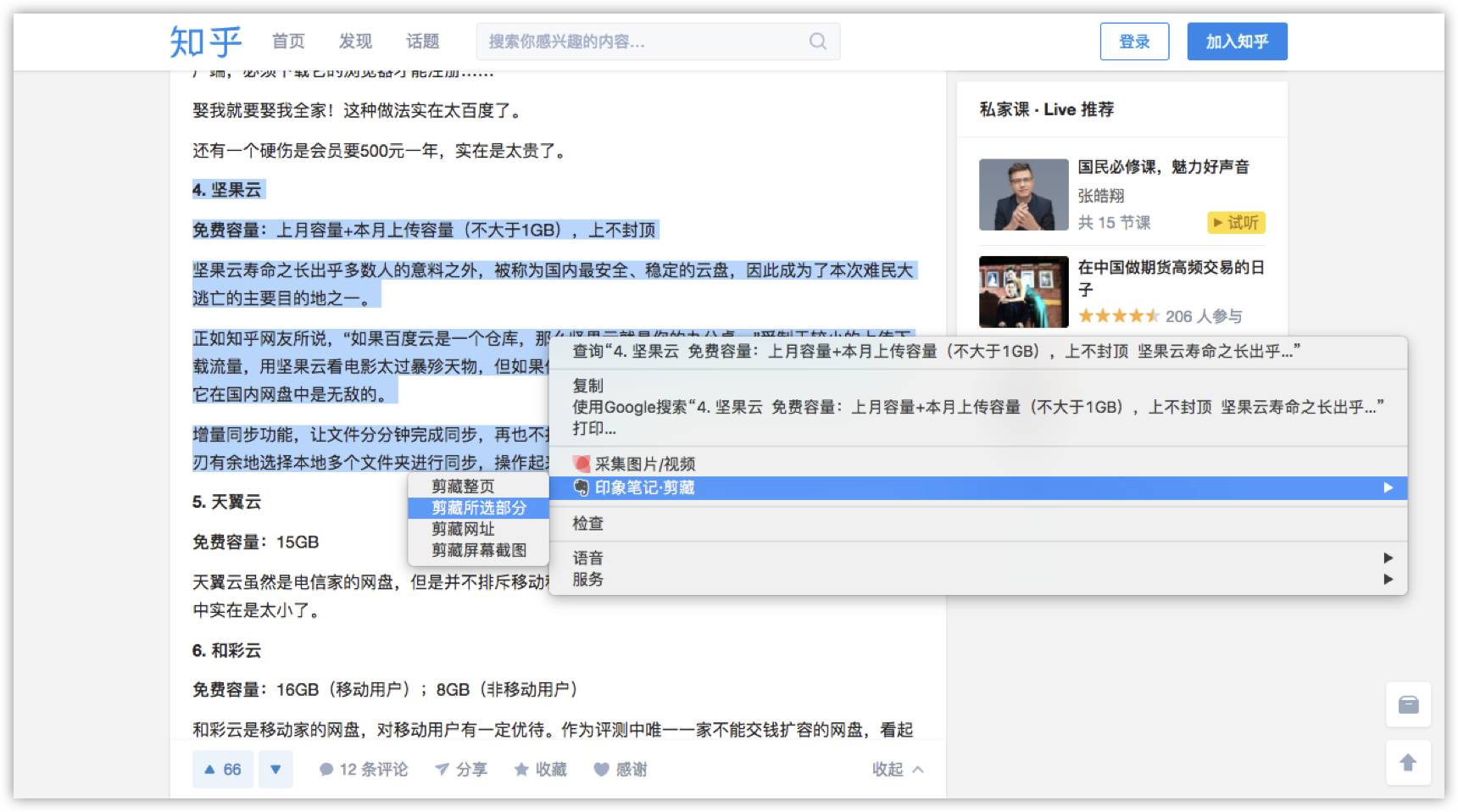Open the 12 条评论 comments

click(x=363, y=769)
